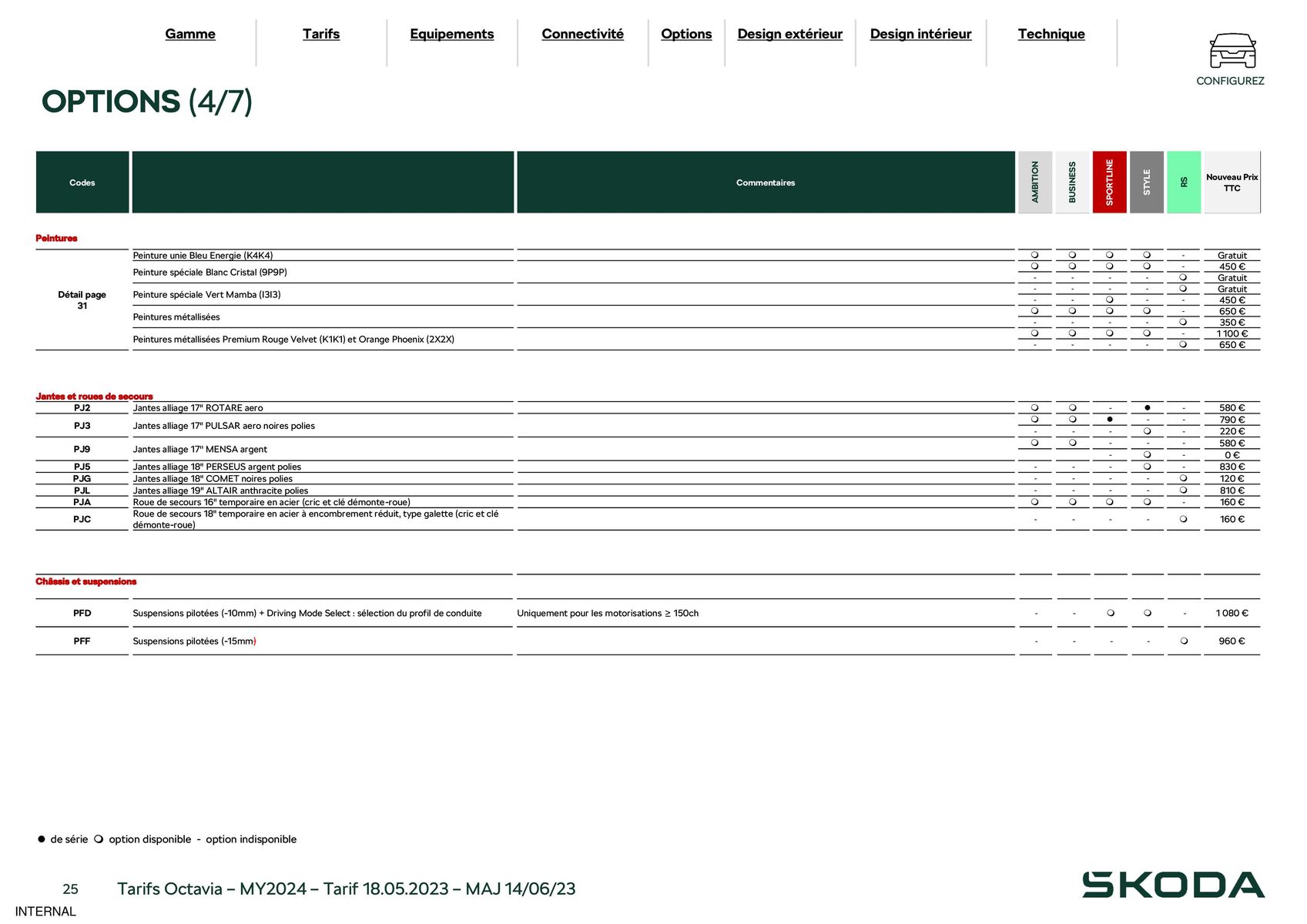Open the Connectivité section
Screen dimensions: 1307x924
pos(583,34)
